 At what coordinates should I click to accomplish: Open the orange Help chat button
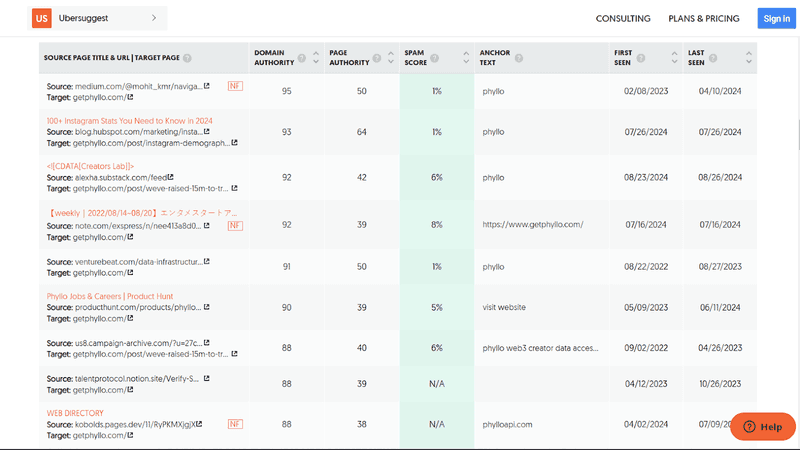(763, 427)
